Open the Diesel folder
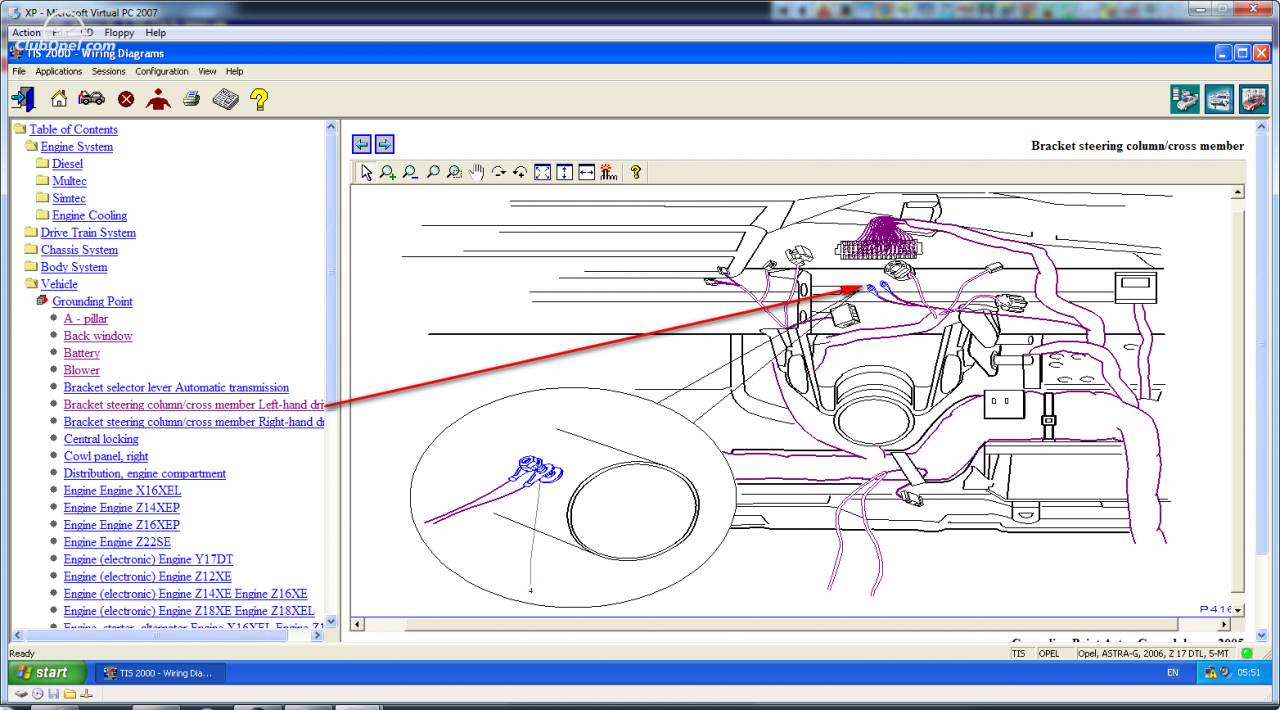1280x710 pixels. (67, 163)
